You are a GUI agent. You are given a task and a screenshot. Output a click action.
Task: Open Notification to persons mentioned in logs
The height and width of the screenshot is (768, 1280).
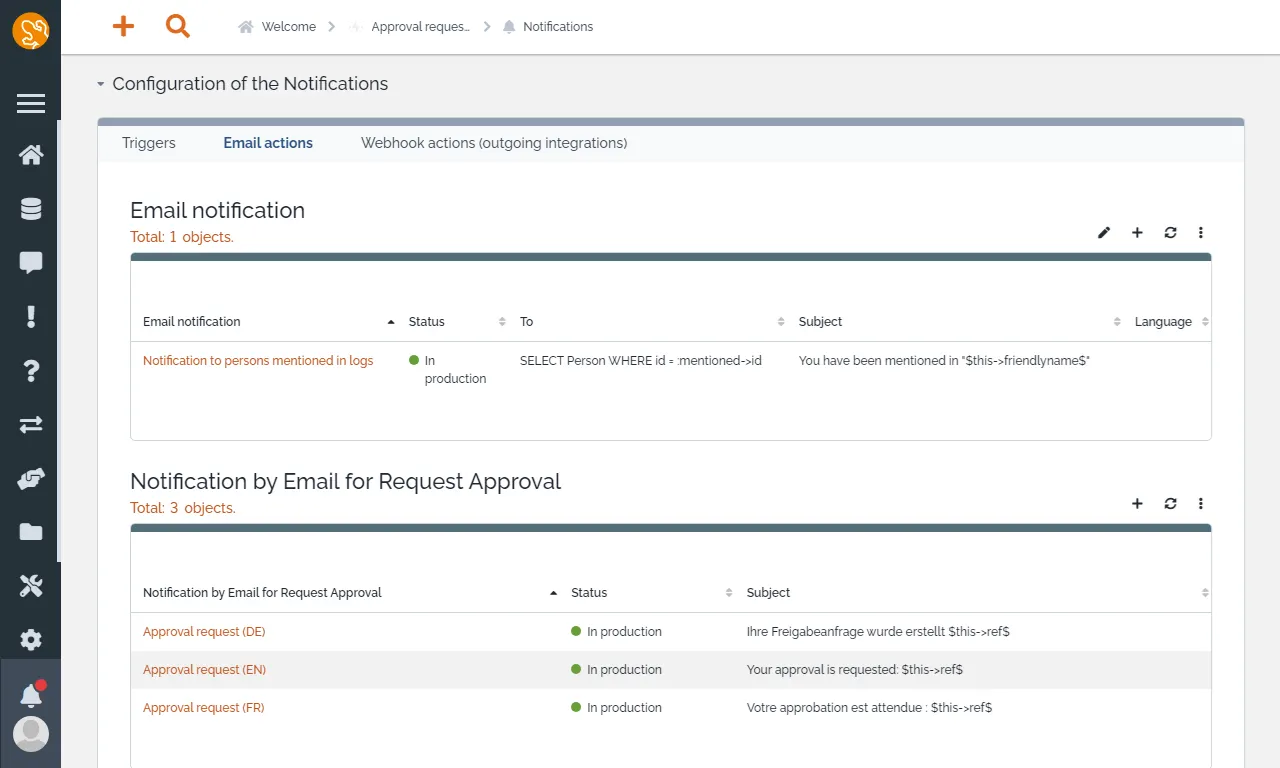[258, 361]
